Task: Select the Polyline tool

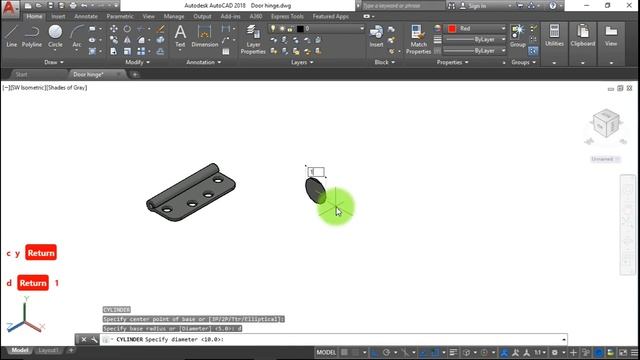Action: pyautogui.click(x=31, y=36)
